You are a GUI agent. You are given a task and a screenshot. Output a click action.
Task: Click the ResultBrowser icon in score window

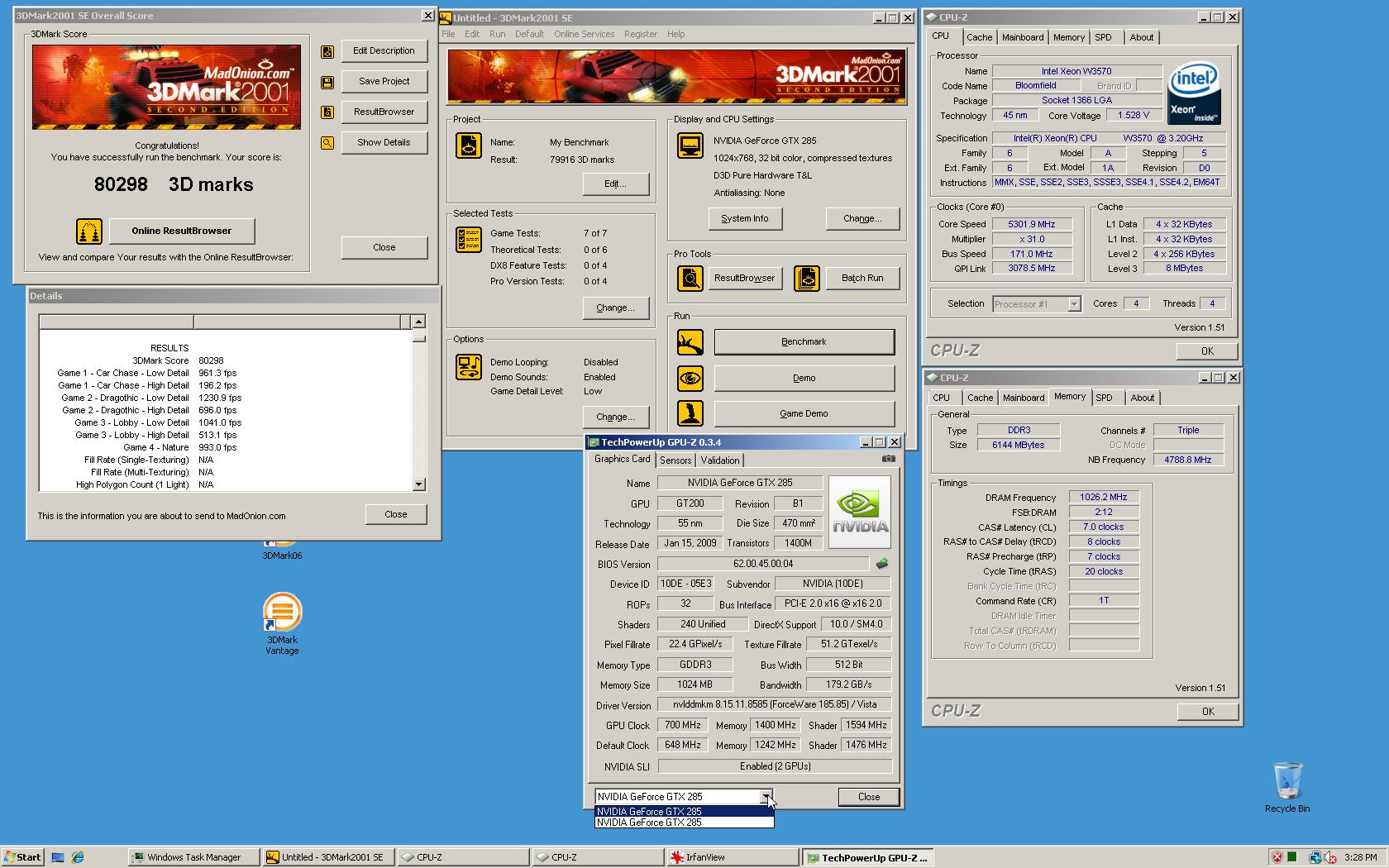327,112
